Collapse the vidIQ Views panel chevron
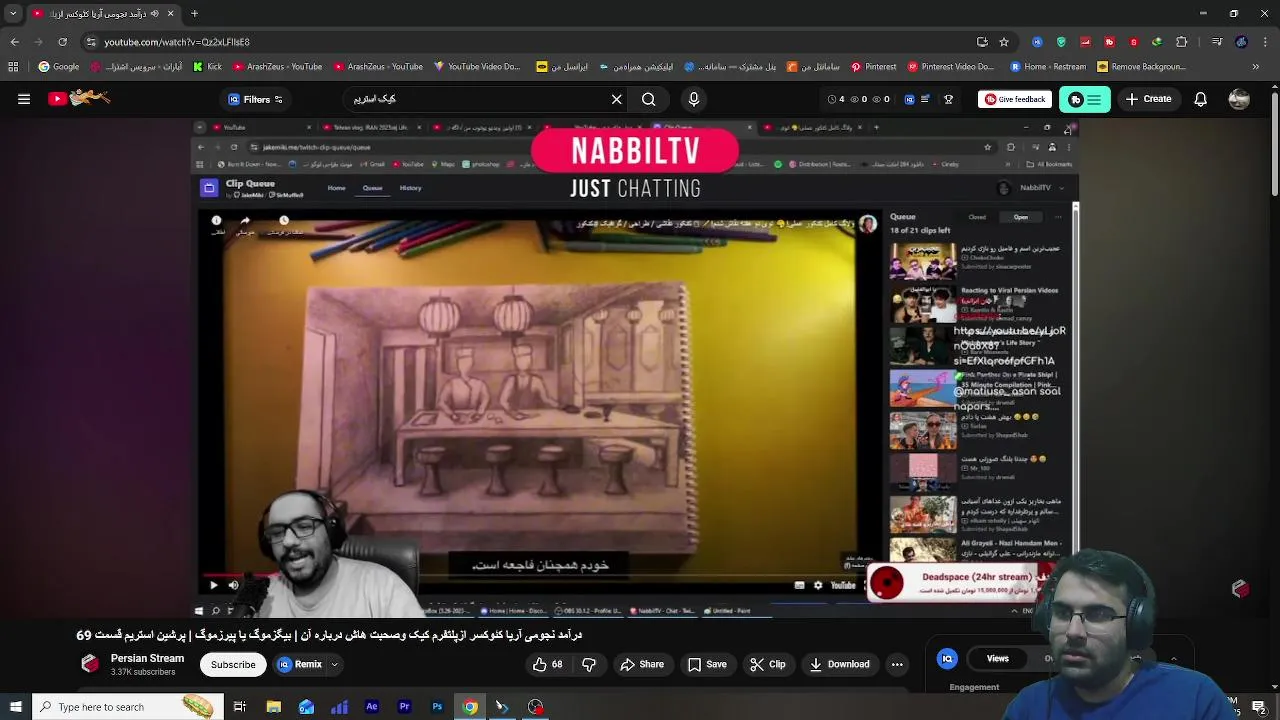The width and height of the screenshot is (1280, 720). pyautogui.click(x=1174, y=659)
